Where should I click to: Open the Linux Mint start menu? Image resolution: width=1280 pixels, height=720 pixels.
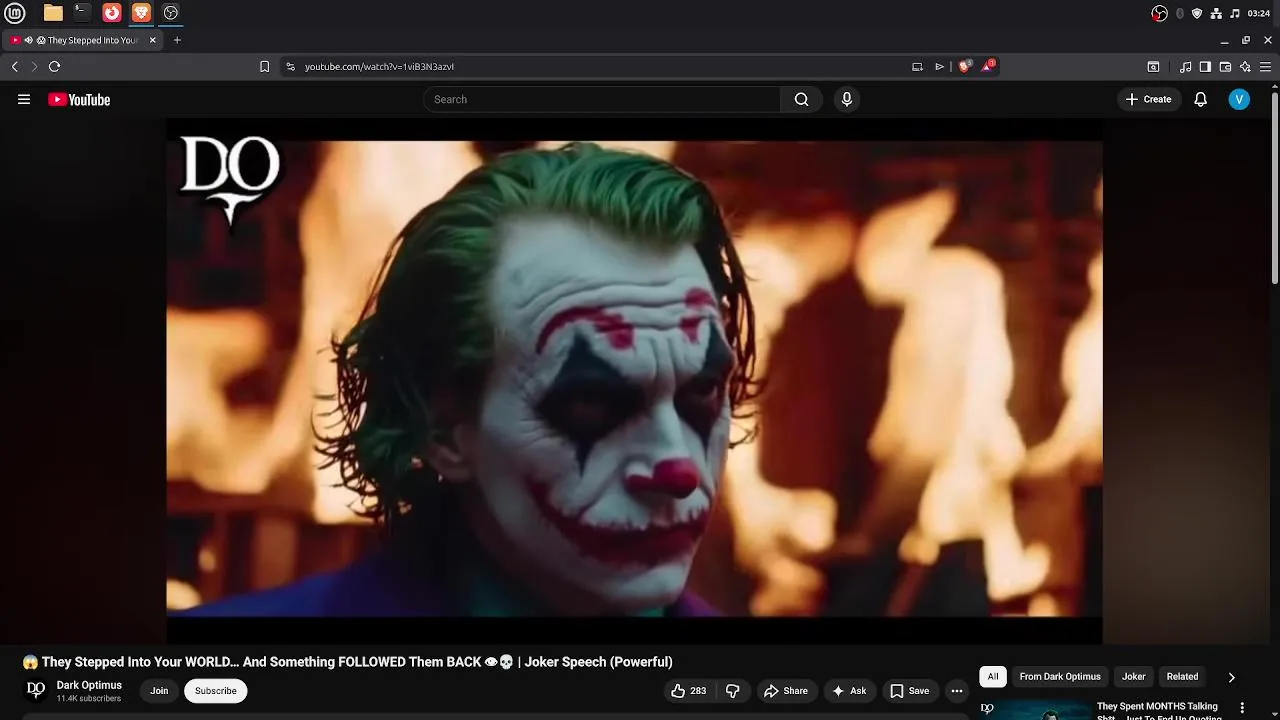(x=14, y=13)
